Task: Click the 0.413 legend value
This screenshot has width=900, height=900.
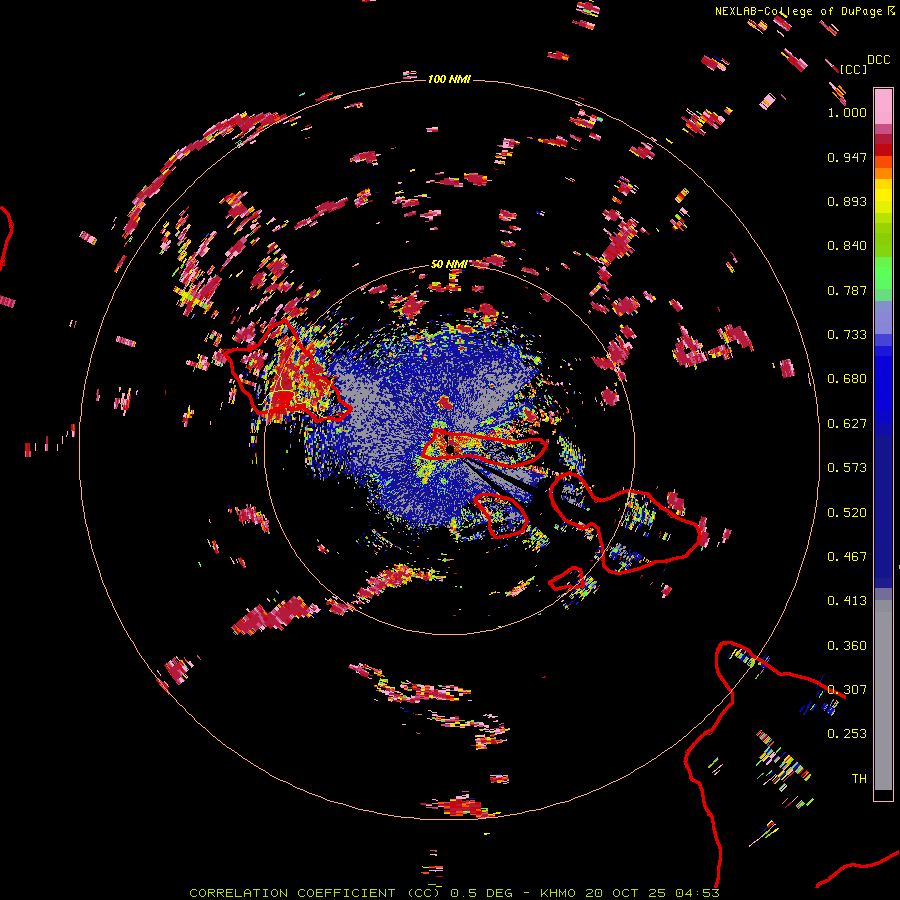Action: pyautogui.click(x=847, y=601)
